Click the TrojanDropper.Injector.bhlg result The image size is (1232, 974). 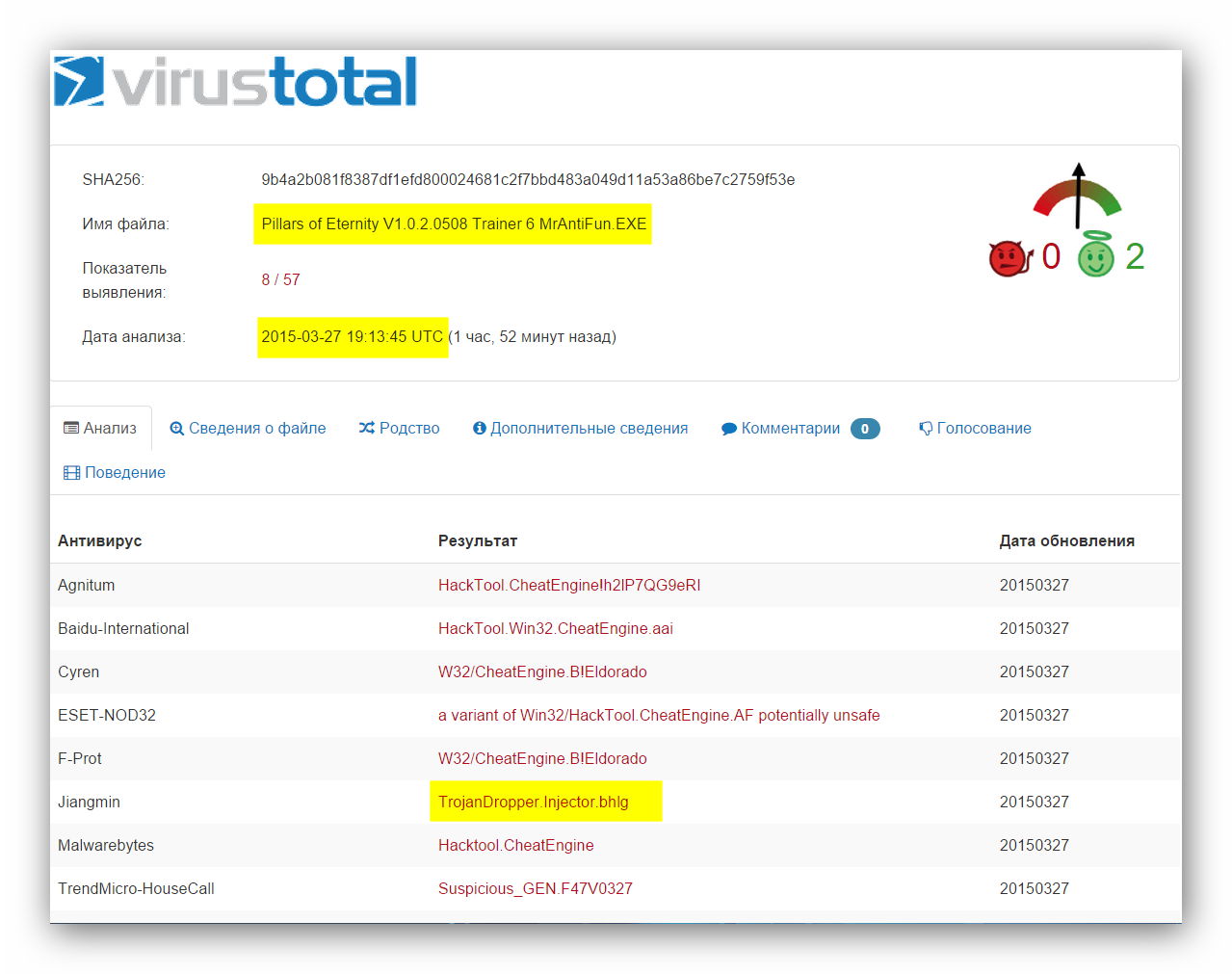tap(534, 802)
